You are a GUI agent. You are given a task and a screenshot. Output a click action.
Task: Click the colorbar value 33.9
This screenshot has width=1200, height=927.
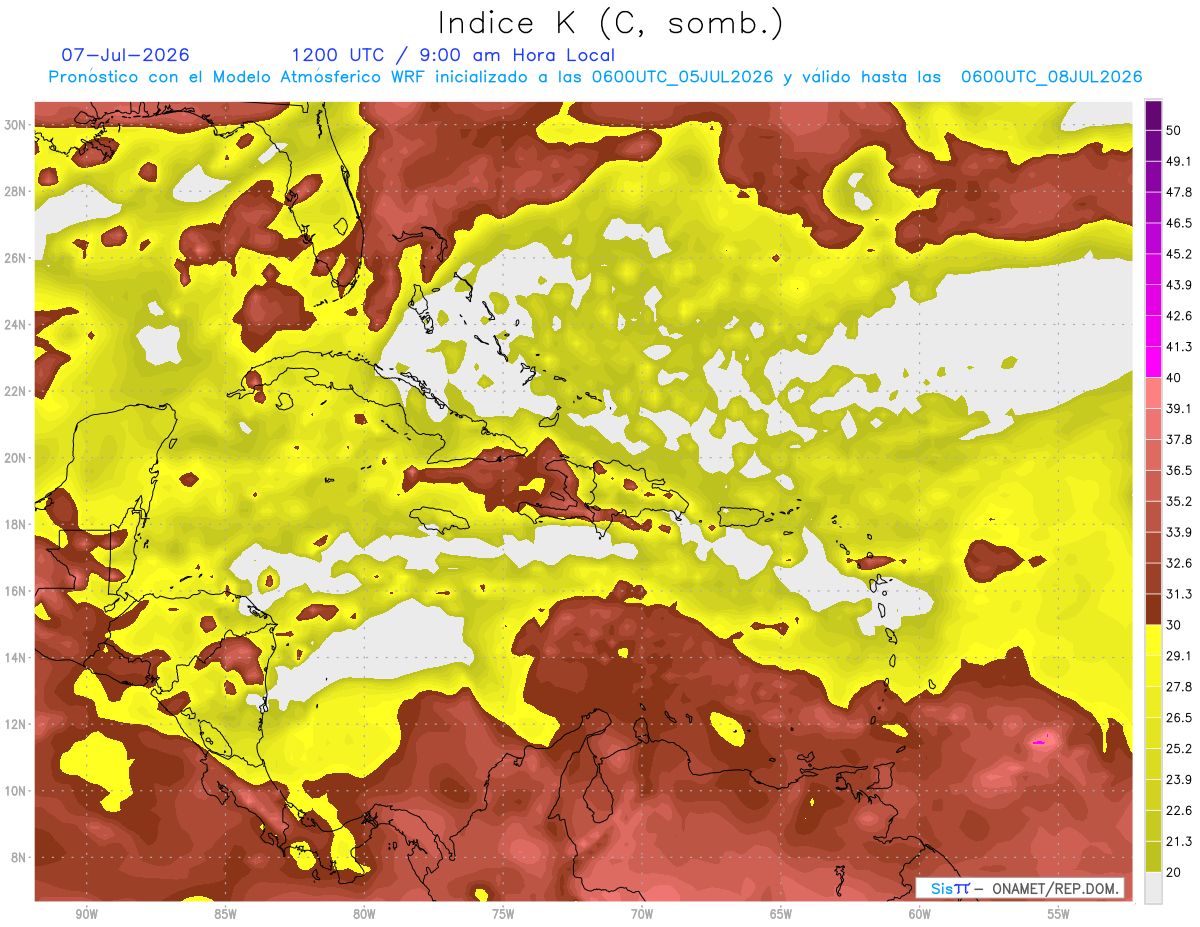pos(1179,532)
